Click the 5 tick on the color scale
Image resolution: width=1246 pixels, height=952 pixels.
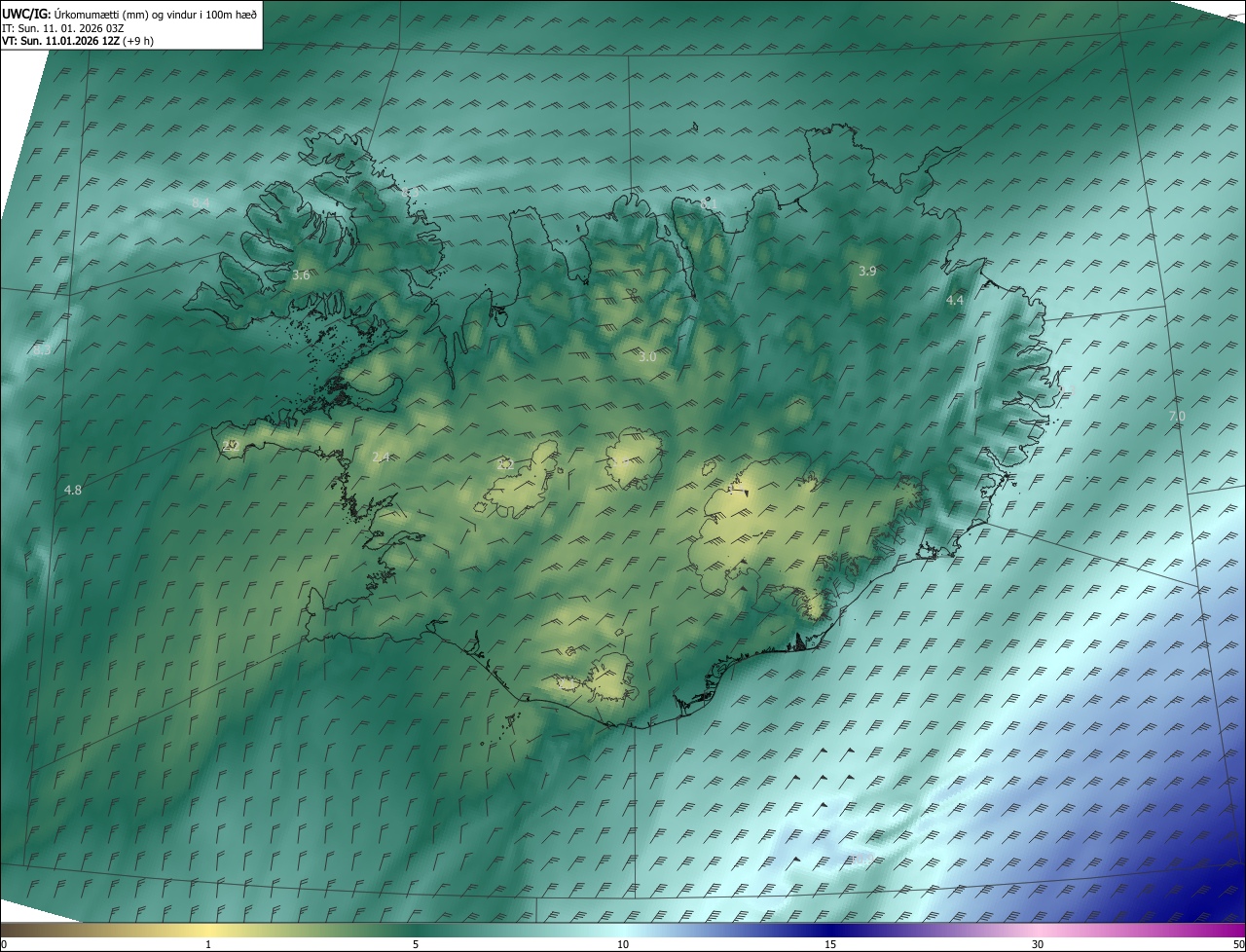(416, 944)
